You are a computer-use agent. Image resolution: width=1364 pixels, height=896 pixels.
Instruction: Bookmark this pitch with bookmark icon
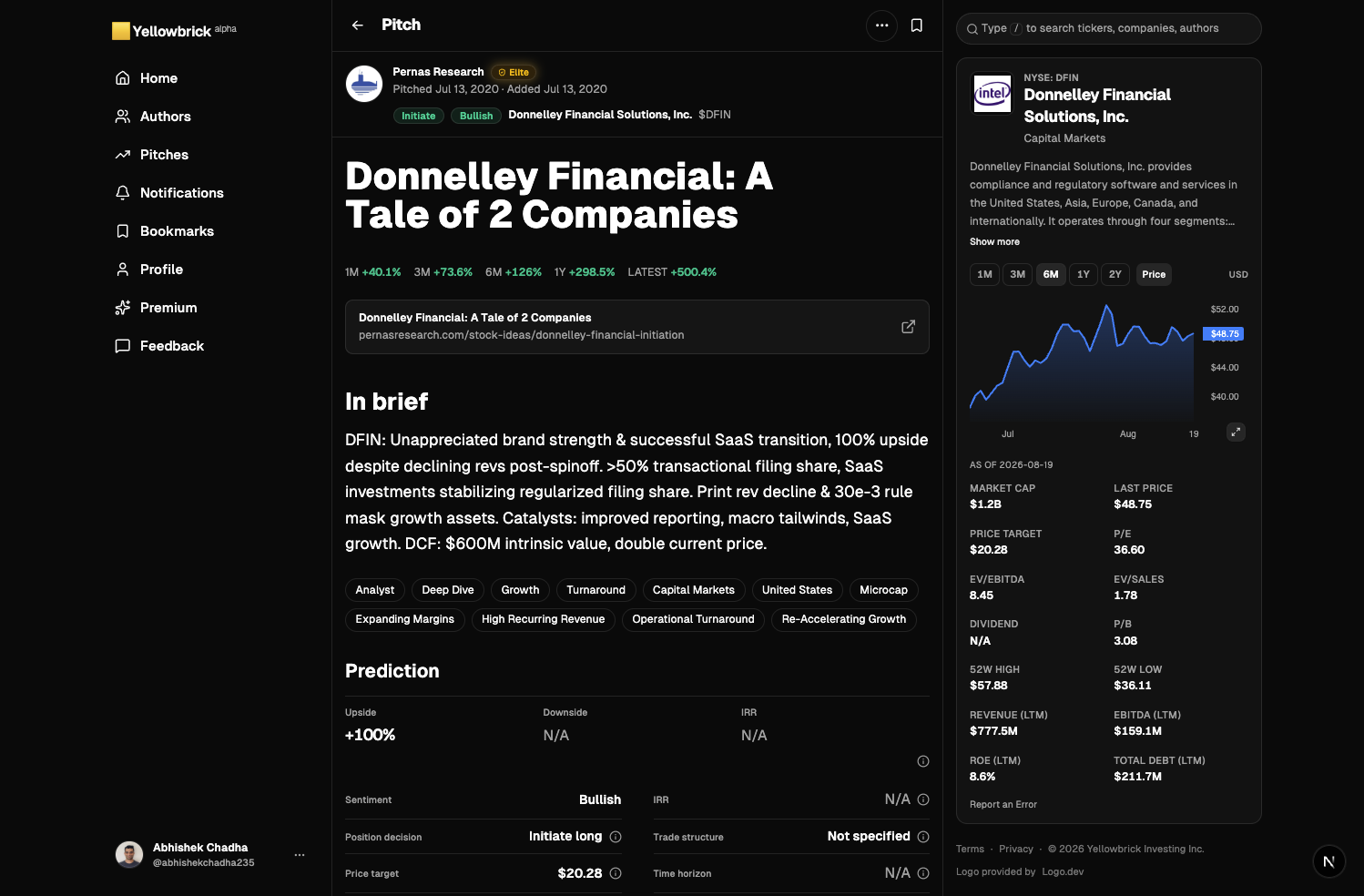[x=917, y=25]
